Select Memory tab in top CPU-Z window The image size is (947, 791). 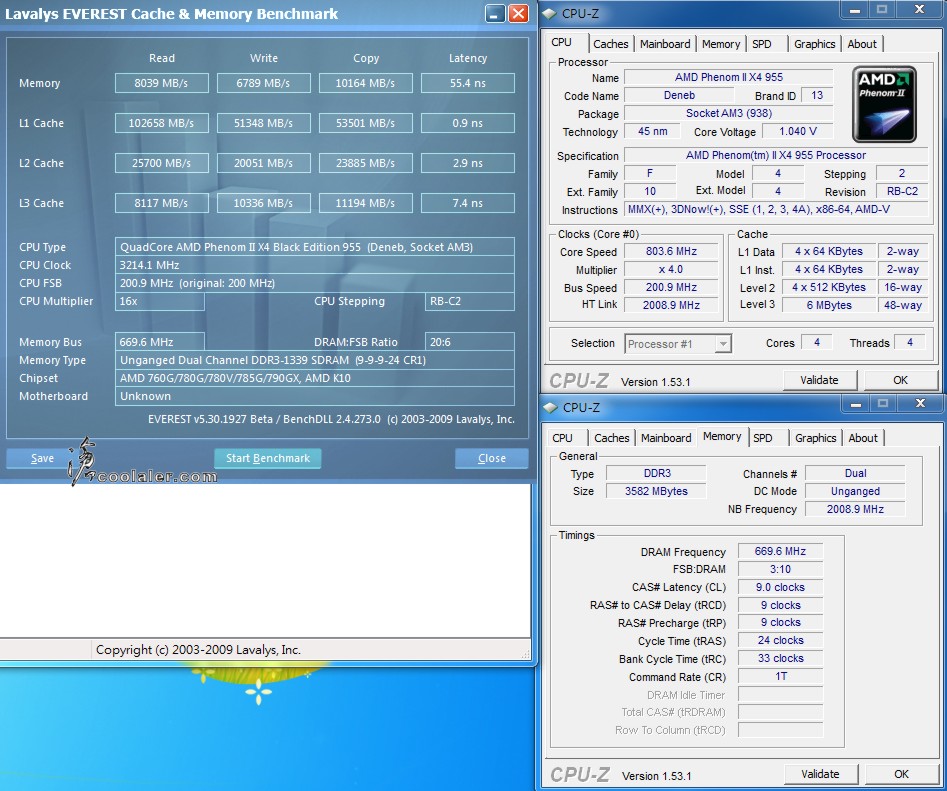pyautogui.click(x=721, y=44)
